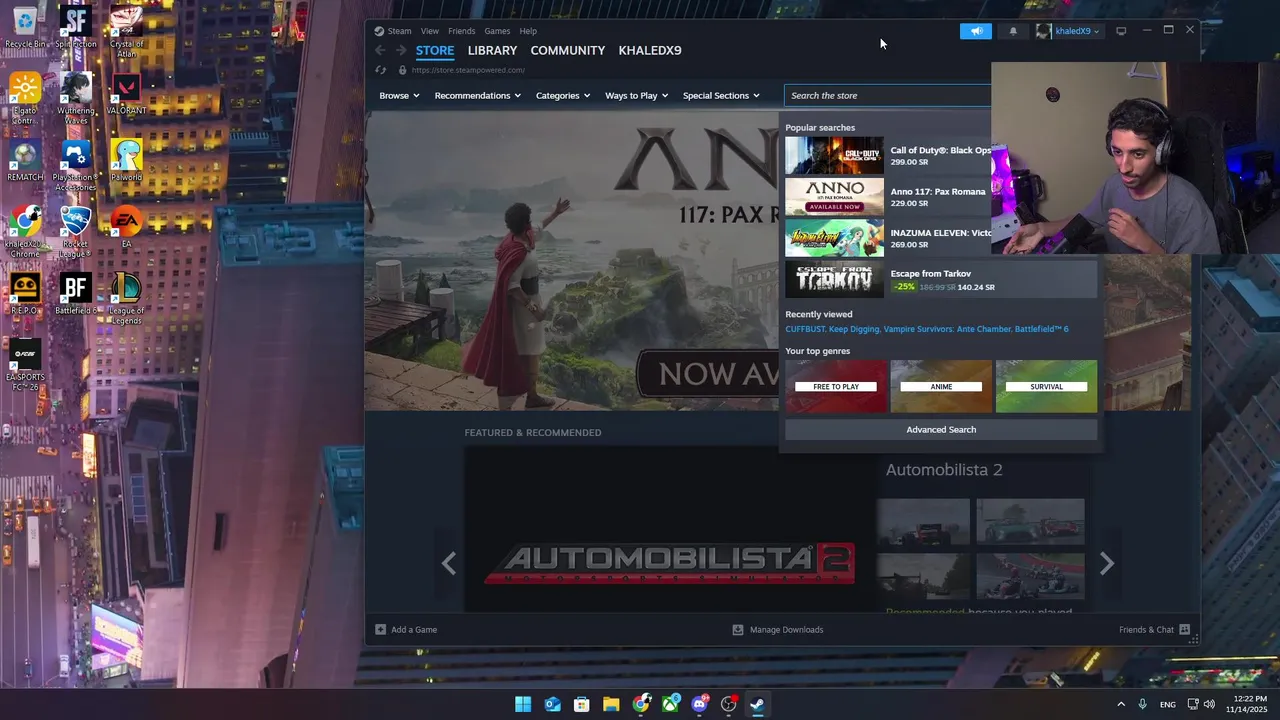
Task: Open EA app desktop shortcut
Action: coord(126,227)
